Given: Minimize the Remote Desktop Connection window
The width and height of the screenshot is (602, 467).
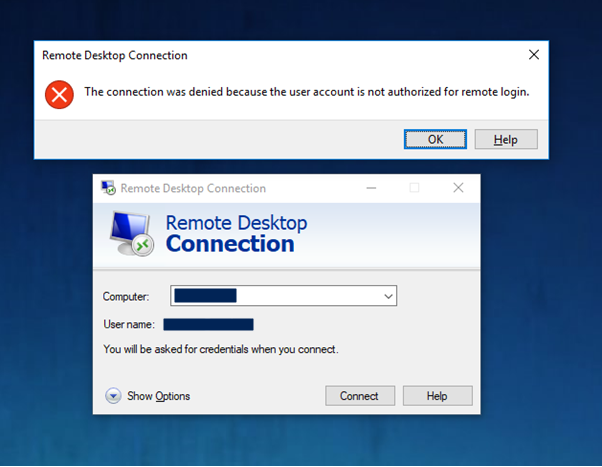Looking at the screenshot, I should point(371,188).
